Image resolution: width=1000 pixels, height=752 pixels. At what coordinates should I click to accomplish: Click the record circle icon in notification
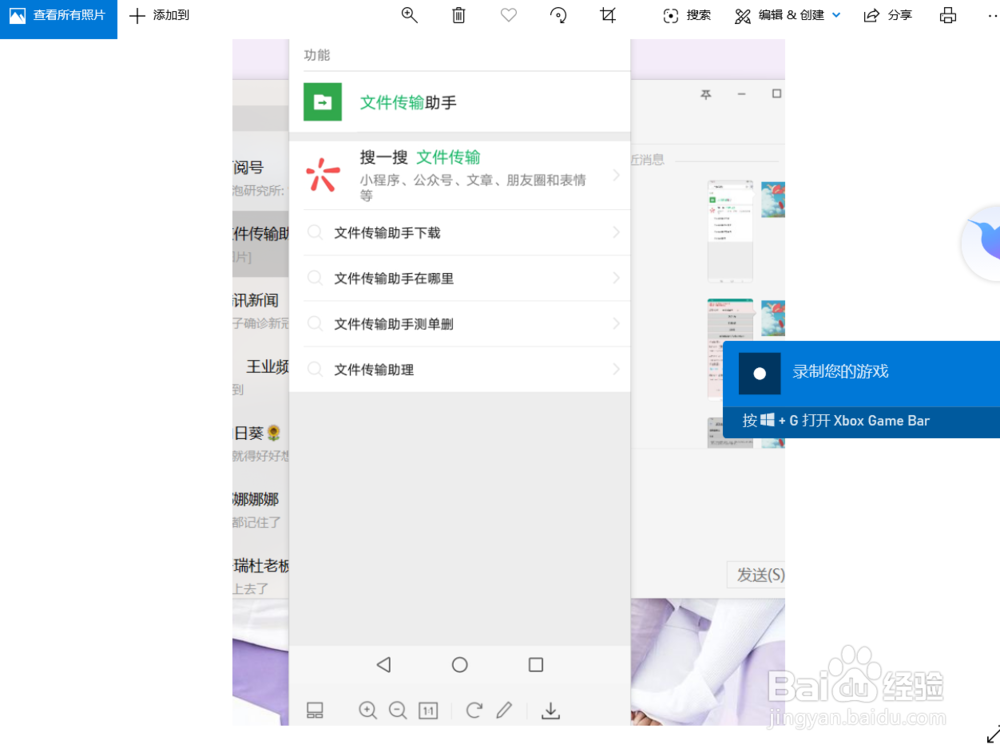pos(760,374)
